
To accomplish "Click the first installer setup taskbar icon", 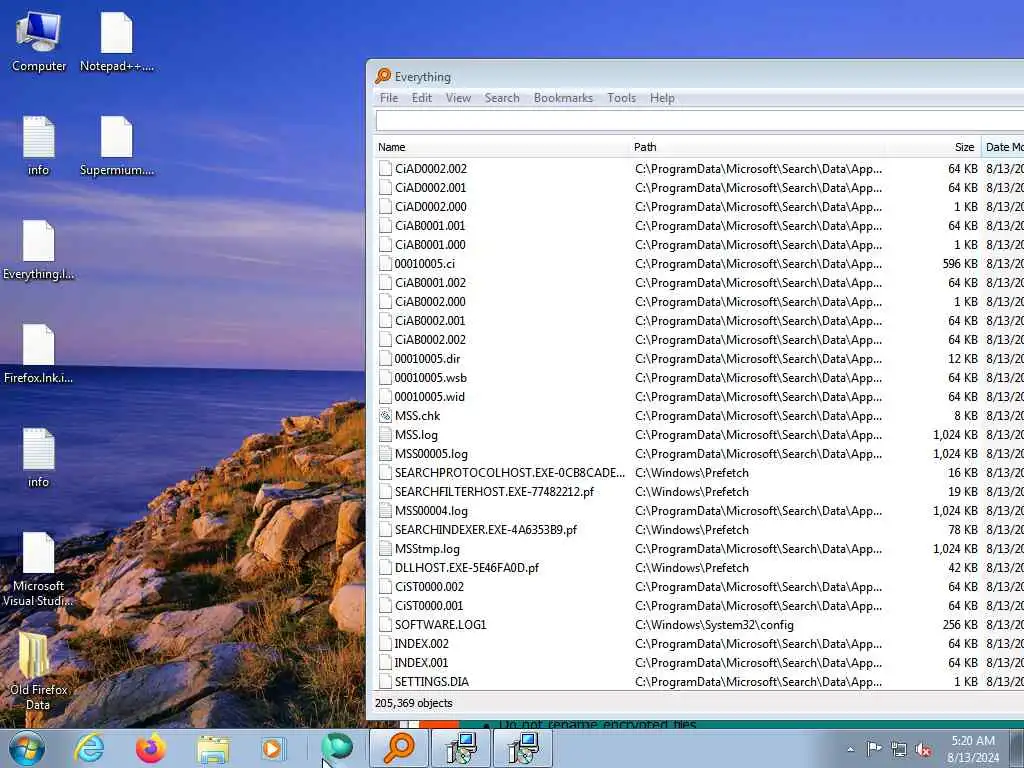I will coord(461,748).
